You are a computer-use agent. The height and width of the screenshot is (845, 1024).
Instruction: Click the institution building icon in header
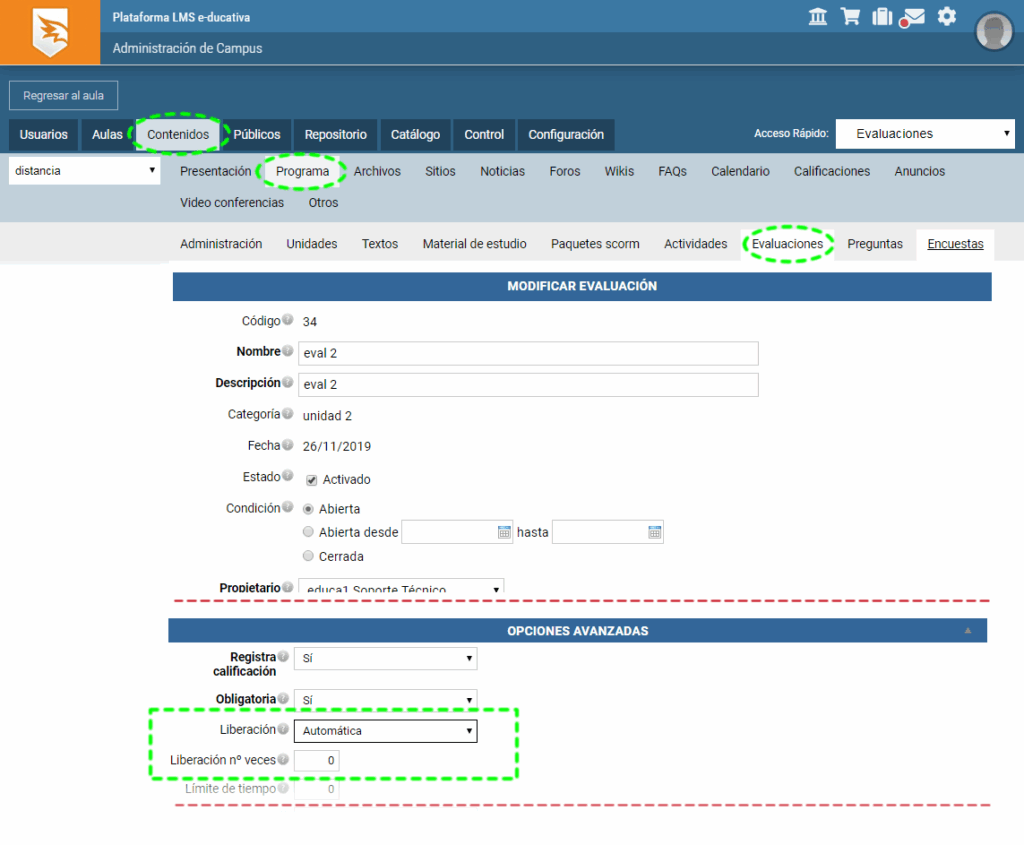818,17
